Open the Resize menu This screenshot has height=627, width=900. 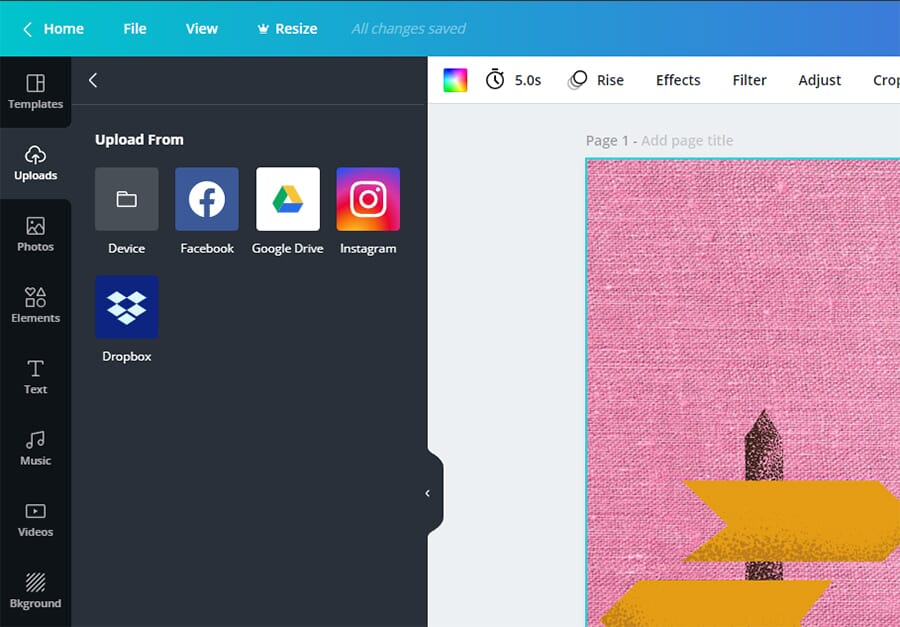click(287, 29)
